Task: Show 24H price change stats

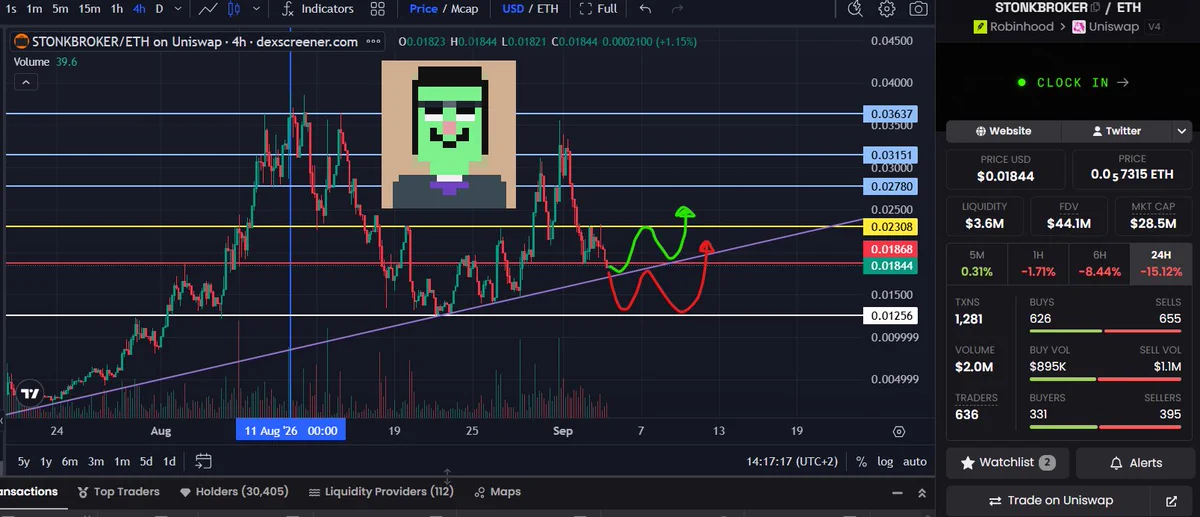Action: (x=1160, y=263)
